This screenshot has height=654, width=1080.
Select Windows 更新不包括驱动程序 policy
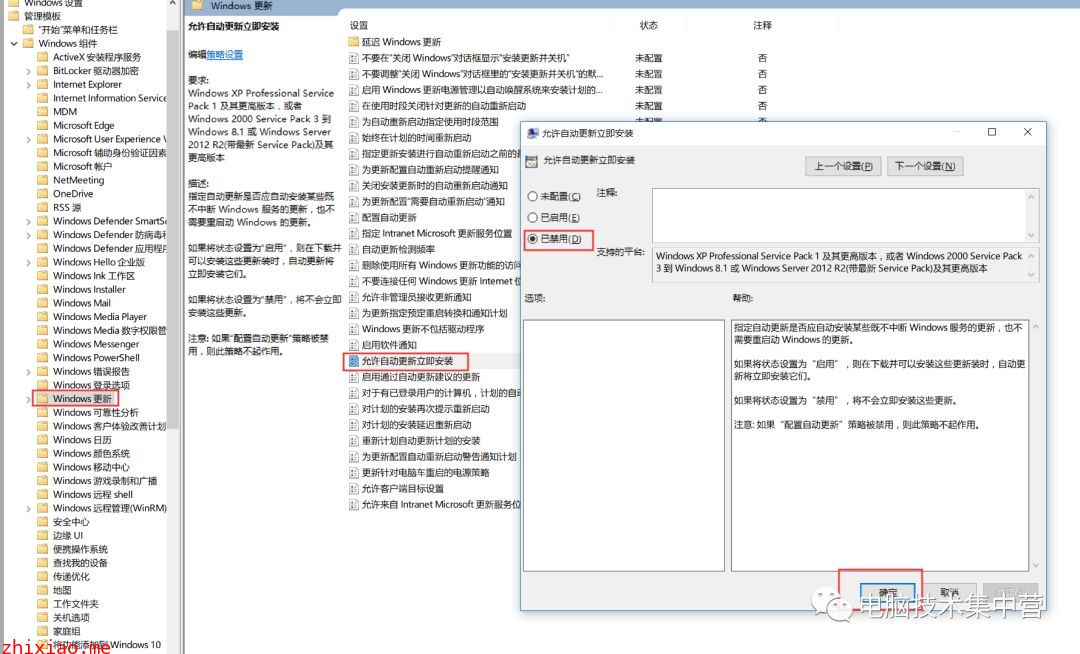point(423,329)
